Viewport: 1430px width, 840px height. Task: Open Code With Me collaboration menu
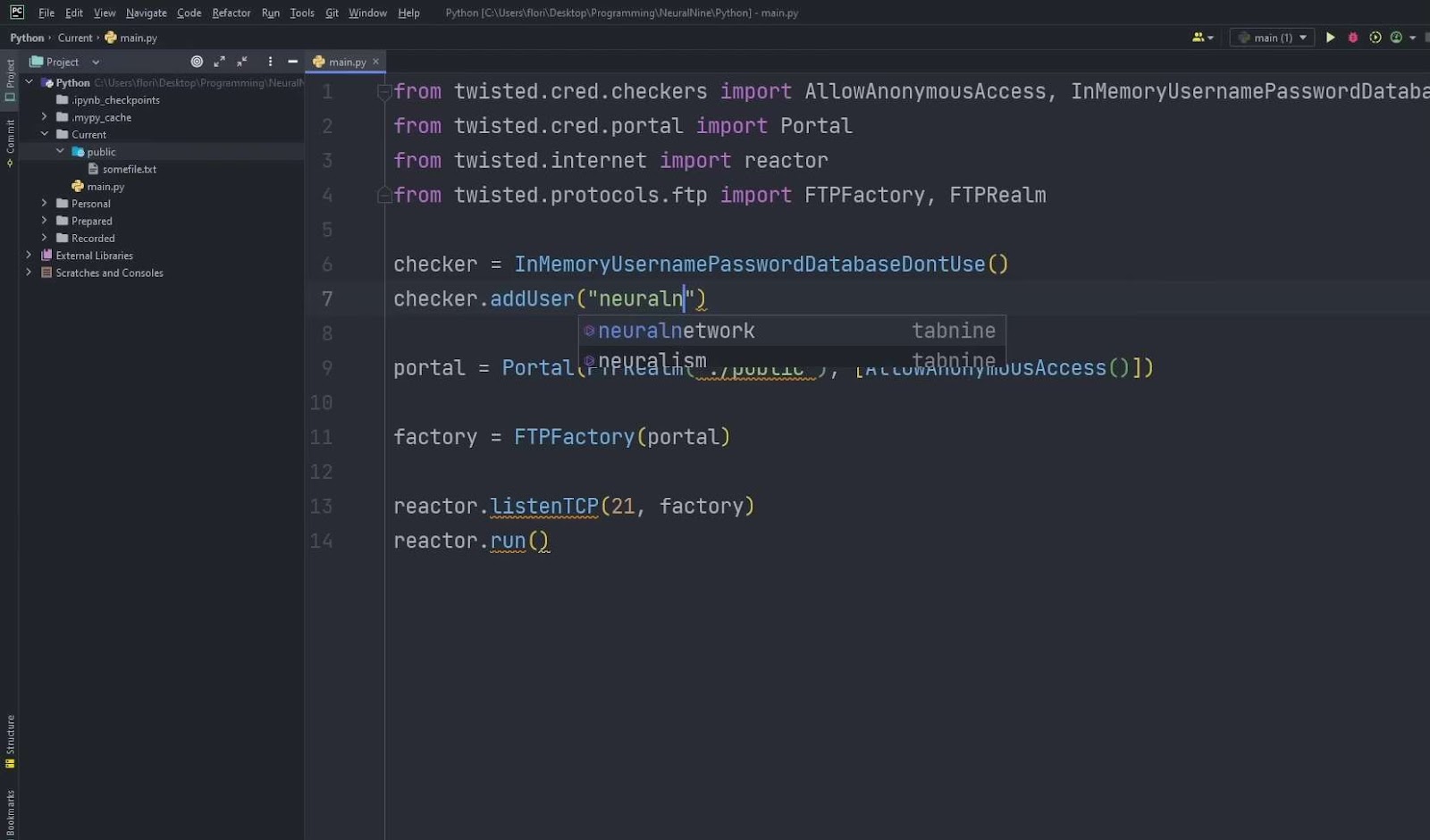tap(1200, 37)
